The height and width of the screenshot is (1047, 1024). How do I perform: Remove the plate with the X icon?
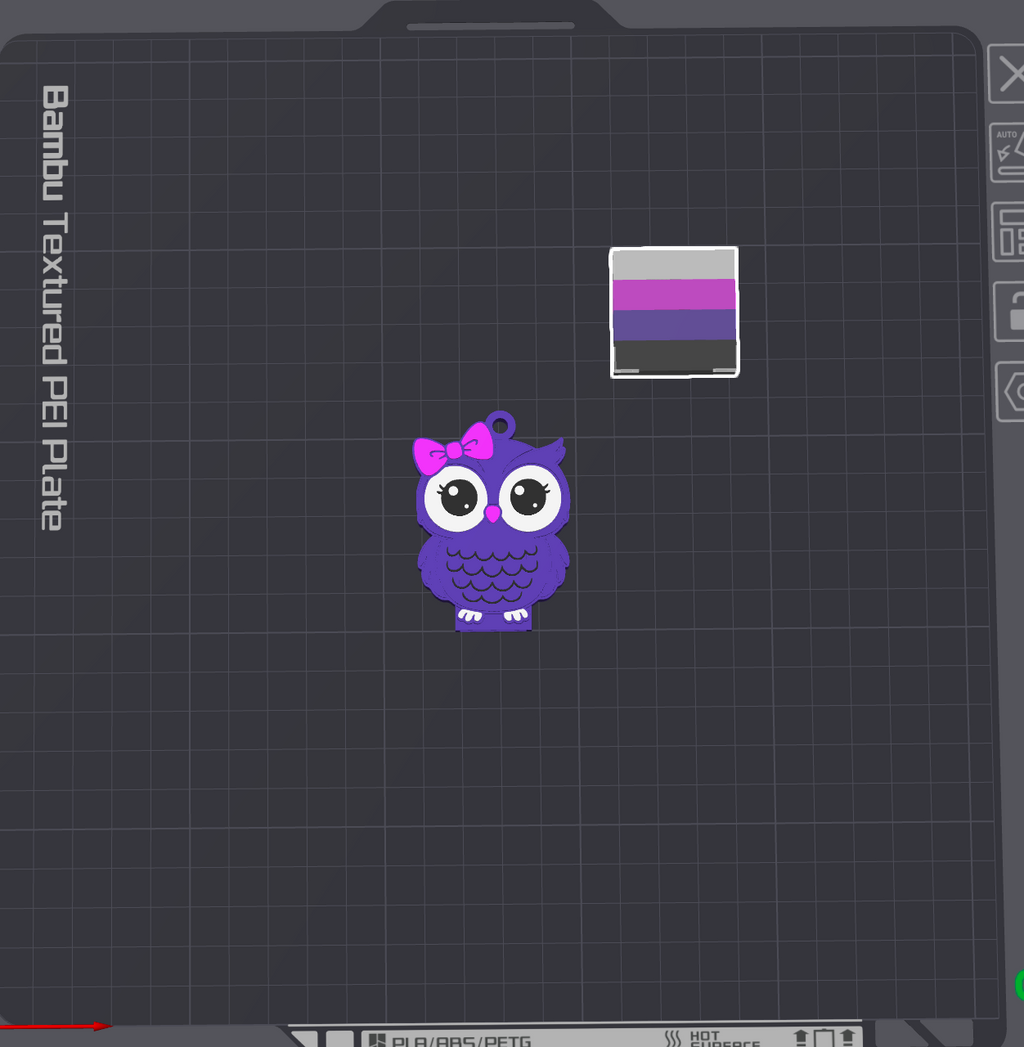1007,73
